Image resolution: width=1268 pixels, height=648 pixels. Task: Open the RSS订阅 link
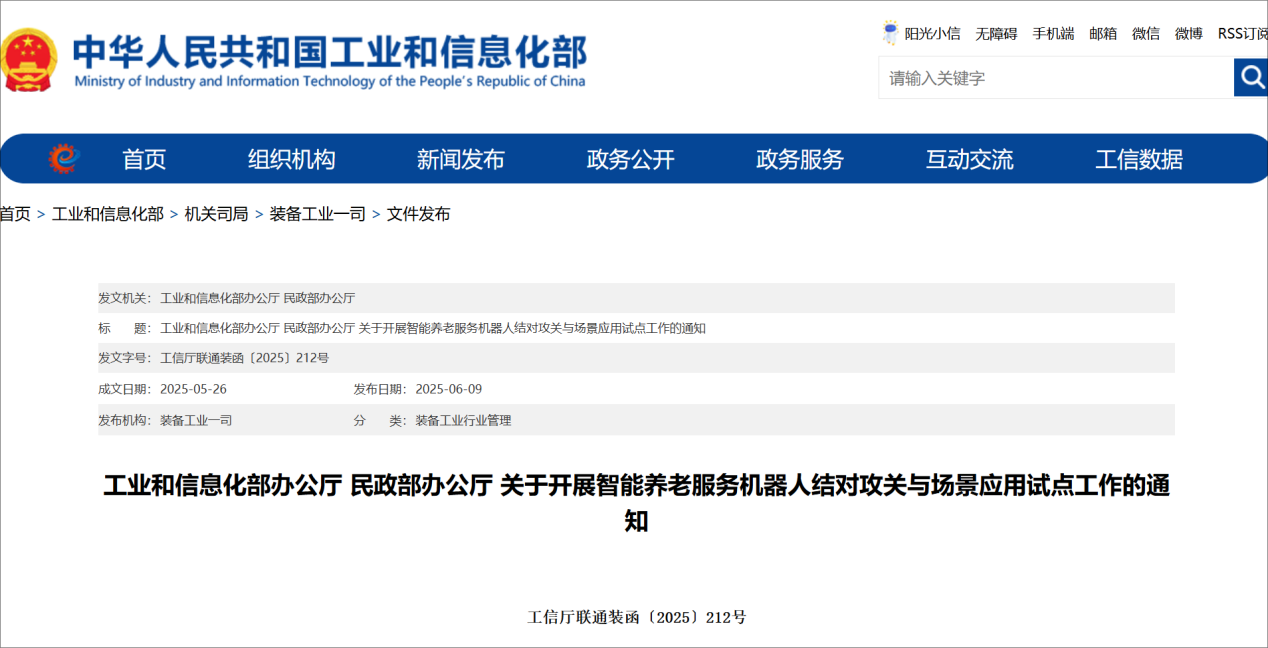1243,33
